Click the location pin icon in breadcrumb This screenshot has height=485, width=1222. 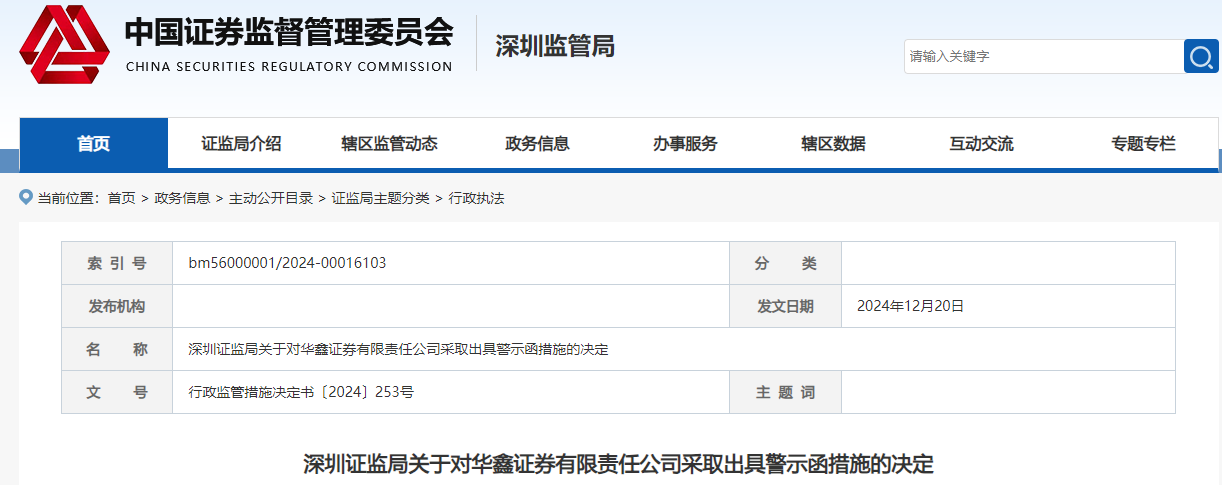(x=26, y=198)
